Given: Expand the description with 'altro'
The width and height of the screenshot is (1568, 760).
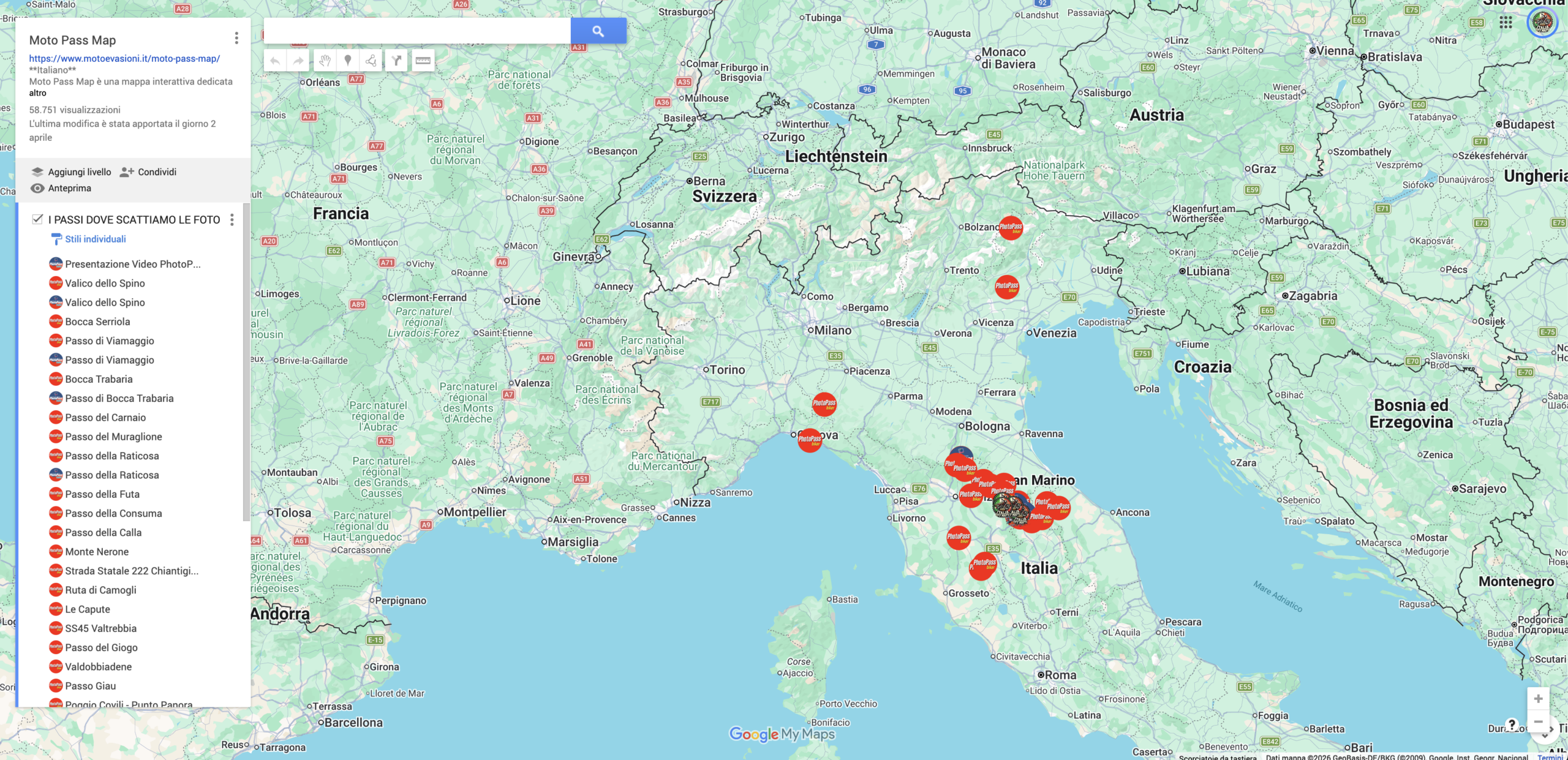Looking at the screenshot, I should pos(37,93).
